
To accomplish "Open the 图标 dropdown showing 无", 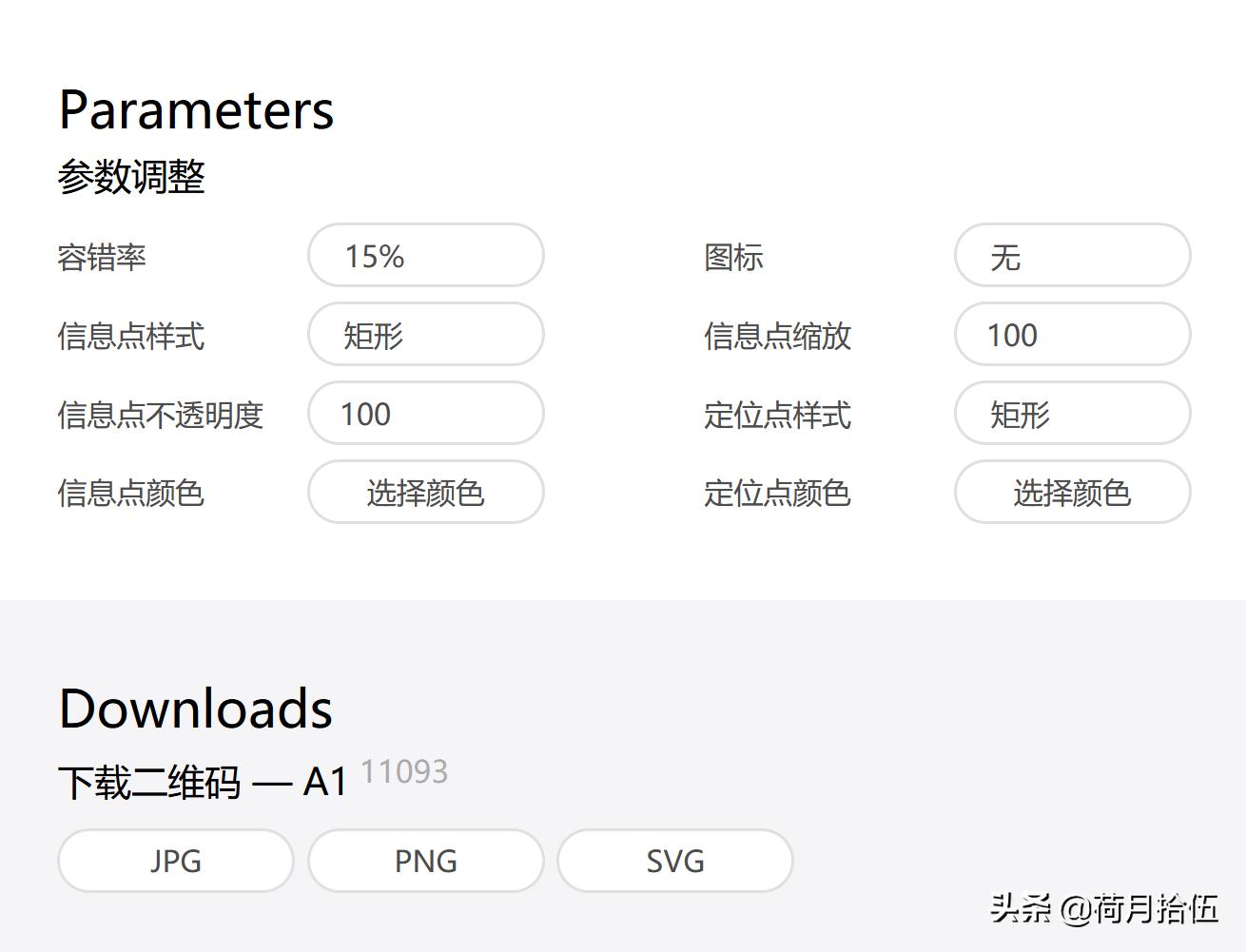I will pos(1071,256).
